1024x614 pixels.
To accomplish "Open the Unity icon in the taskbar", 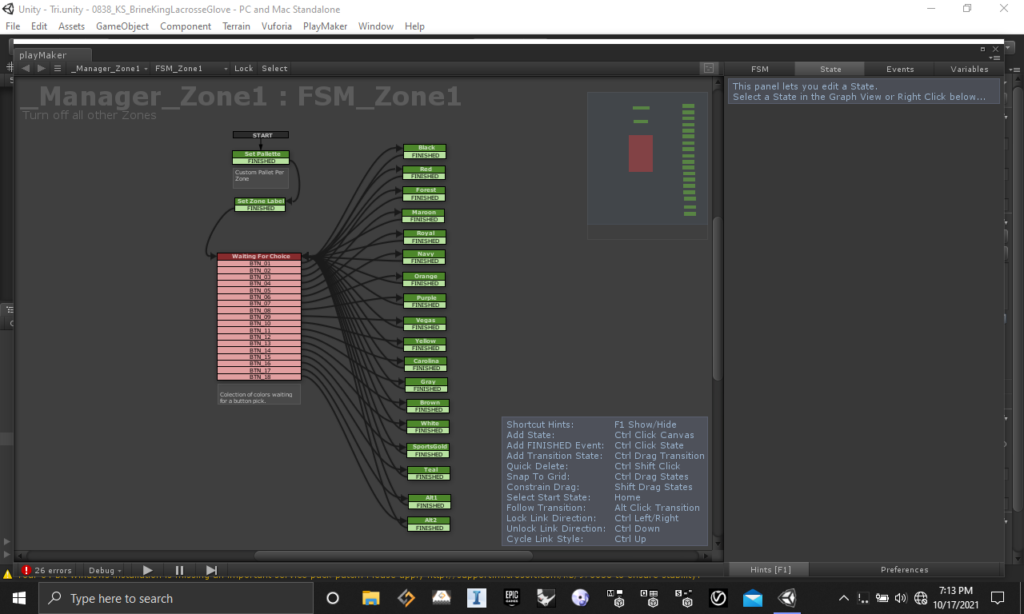I will [x=789, y=598].
